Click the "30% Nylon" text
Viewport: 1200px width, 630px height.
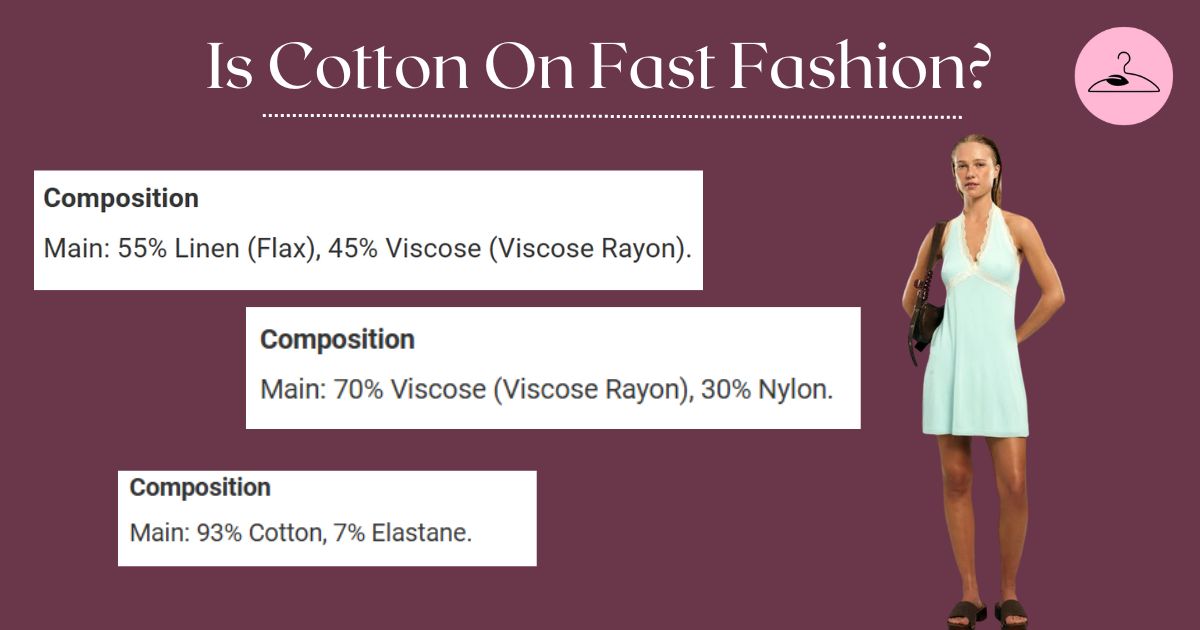[765, 389]
